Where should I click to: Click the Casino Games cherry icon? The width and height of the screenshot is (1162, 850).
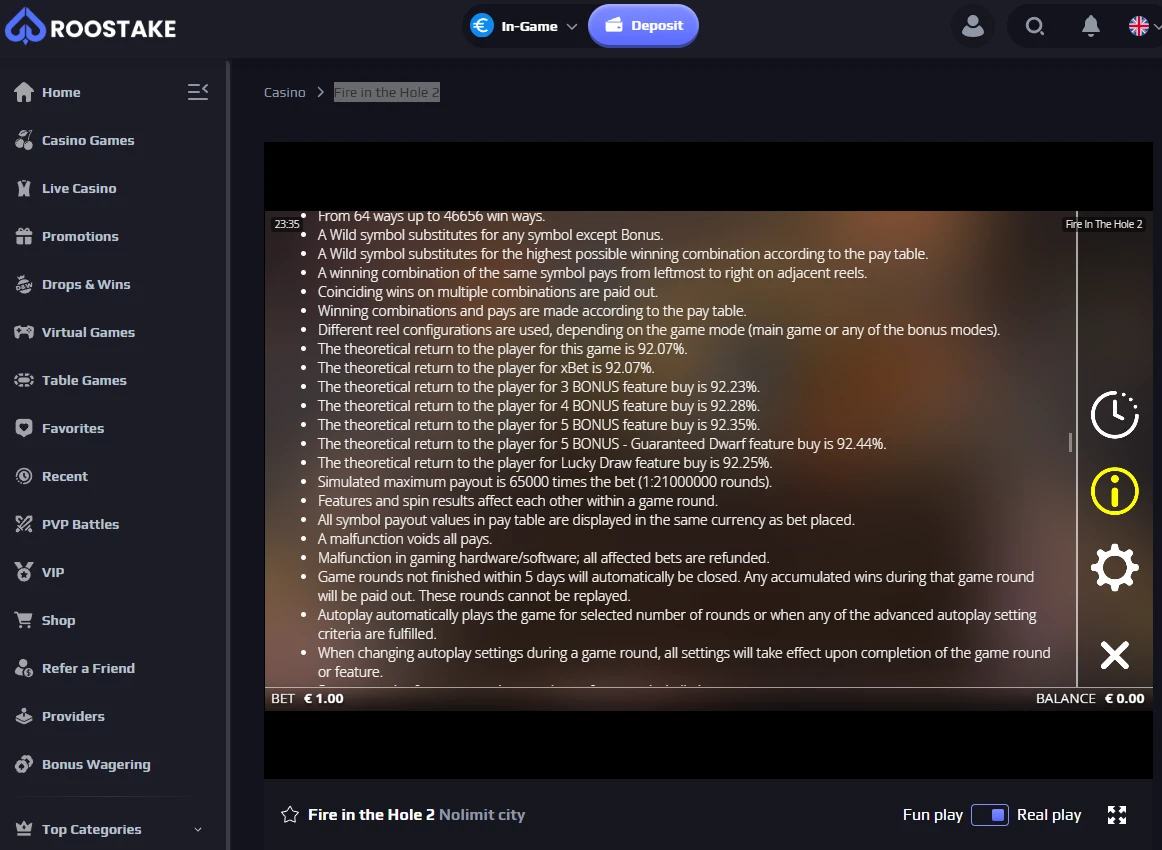pyautogui.click(x=24, y=140)
